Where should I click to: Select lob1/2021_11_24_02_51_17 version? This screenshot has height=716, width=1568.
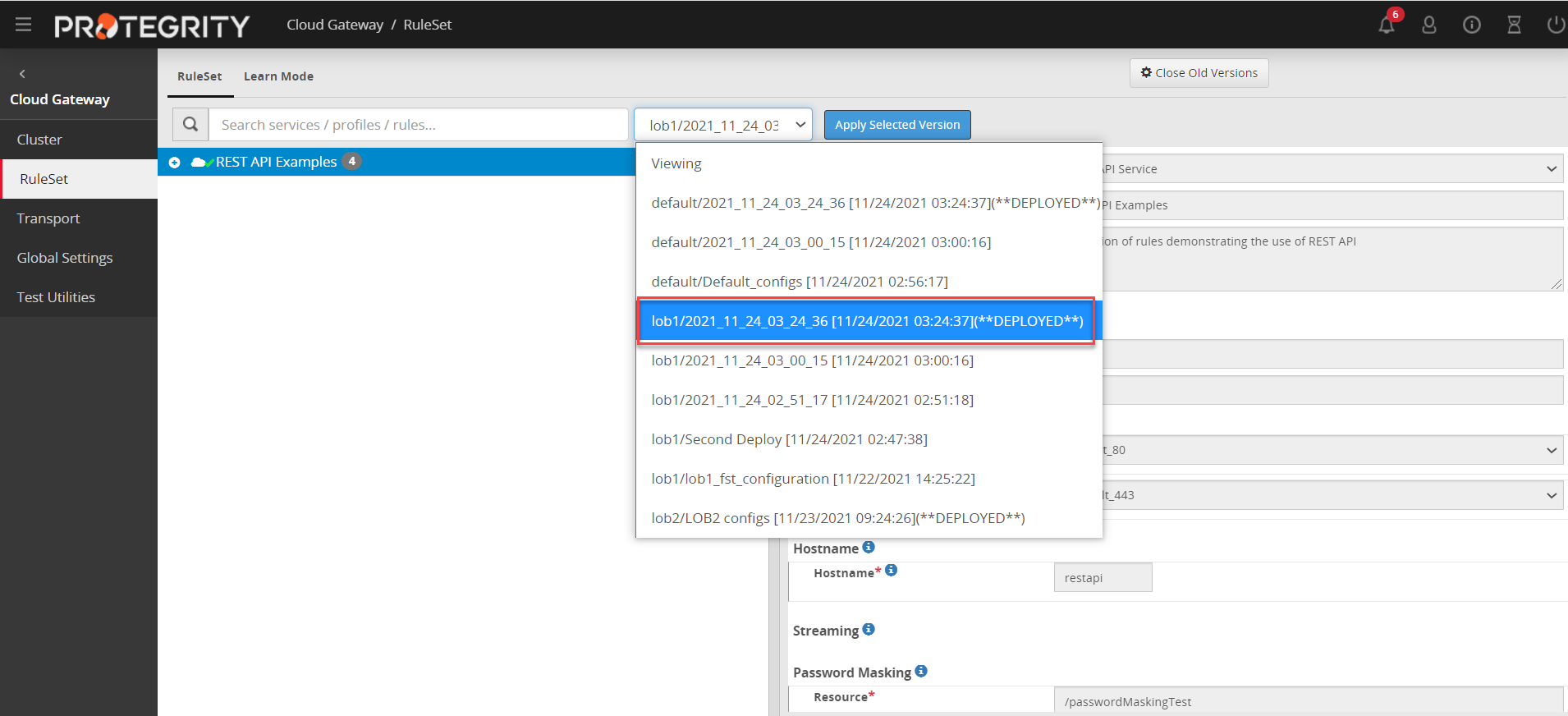click(869, 400)
